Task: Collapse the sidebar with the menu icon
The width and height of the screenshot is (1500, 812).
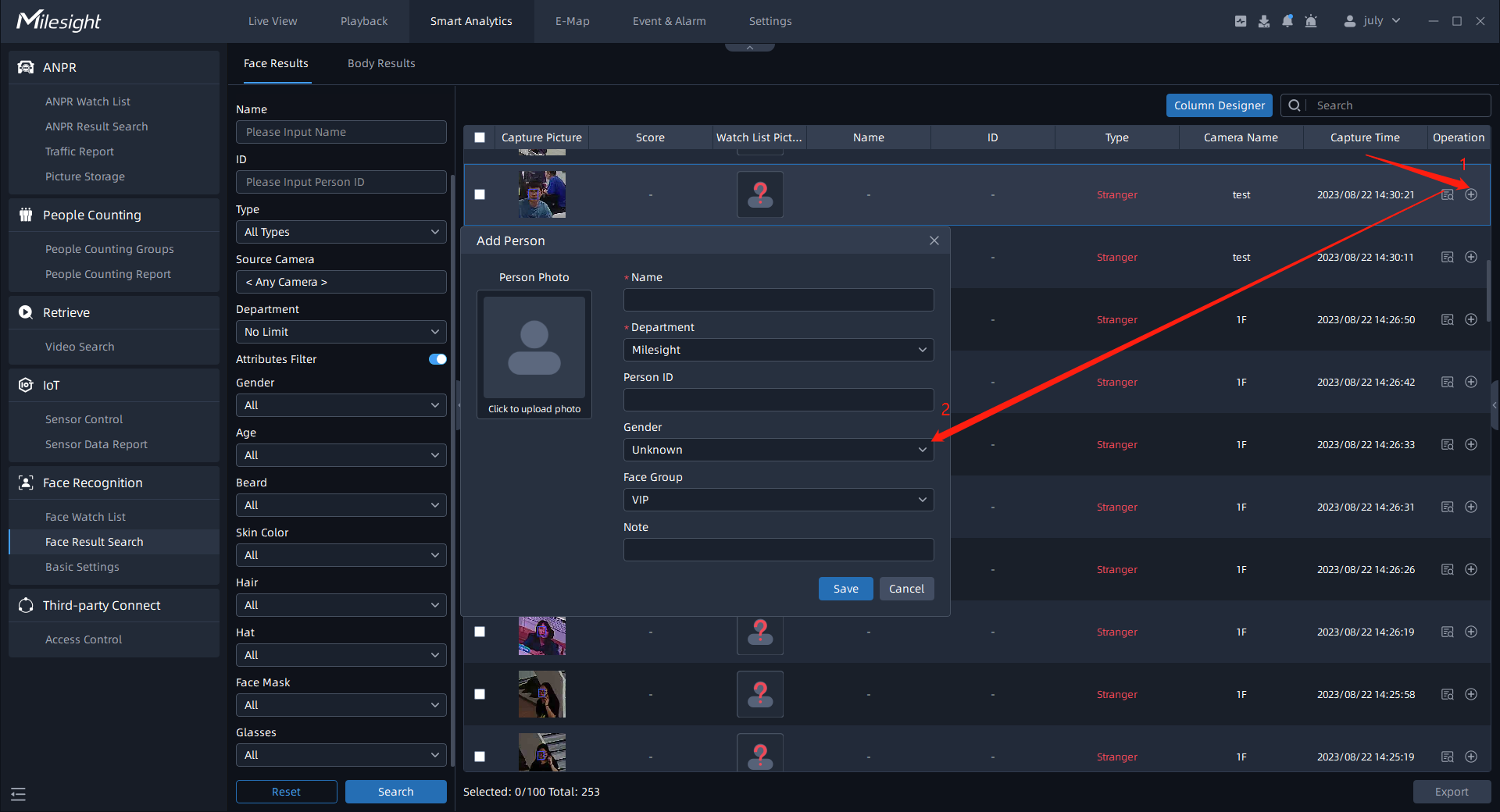Action: click(19, 794)
